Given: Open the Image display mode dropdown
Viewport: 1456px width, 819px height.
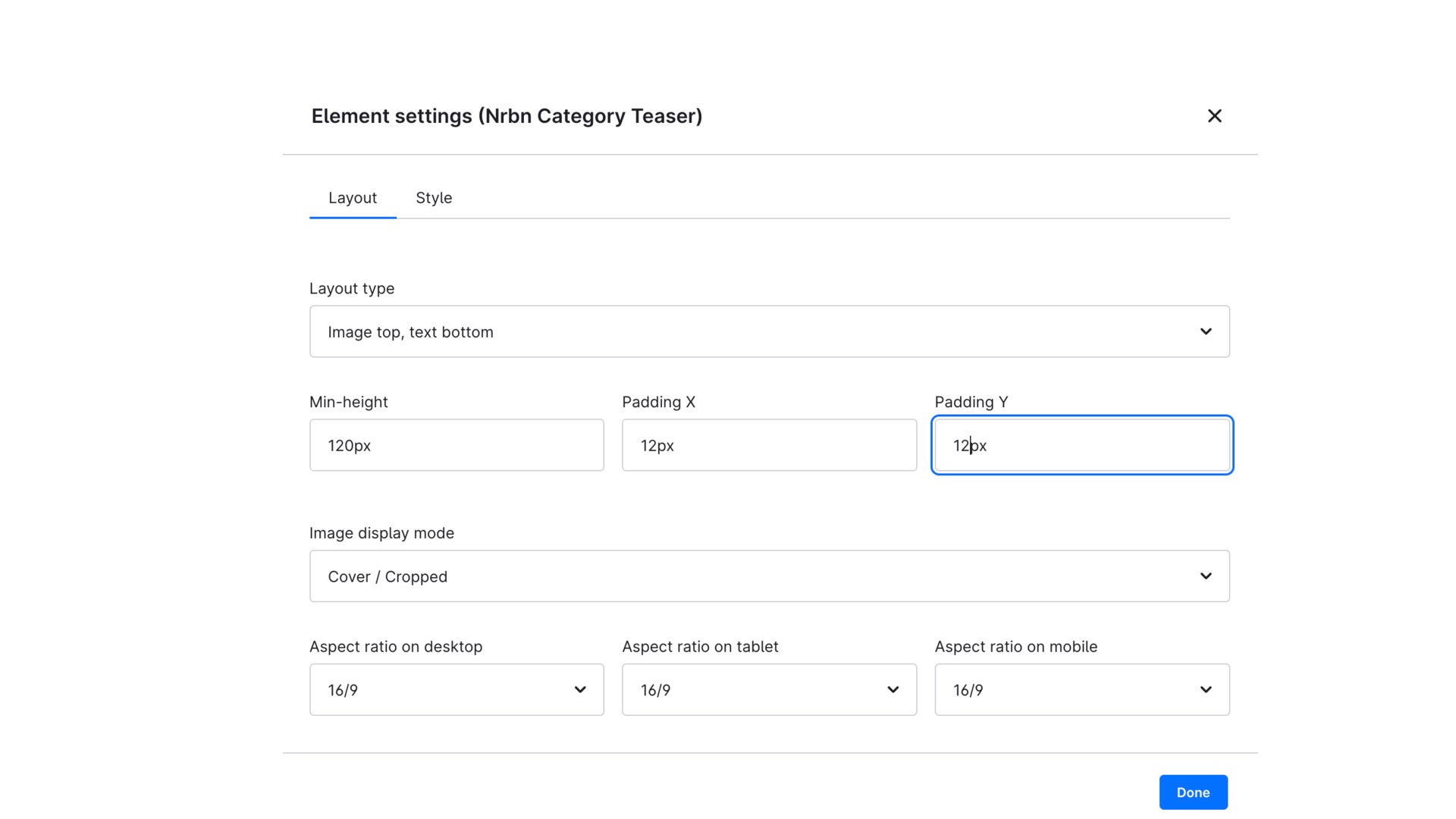Looking at the screenshot, I should pos(769,576).
